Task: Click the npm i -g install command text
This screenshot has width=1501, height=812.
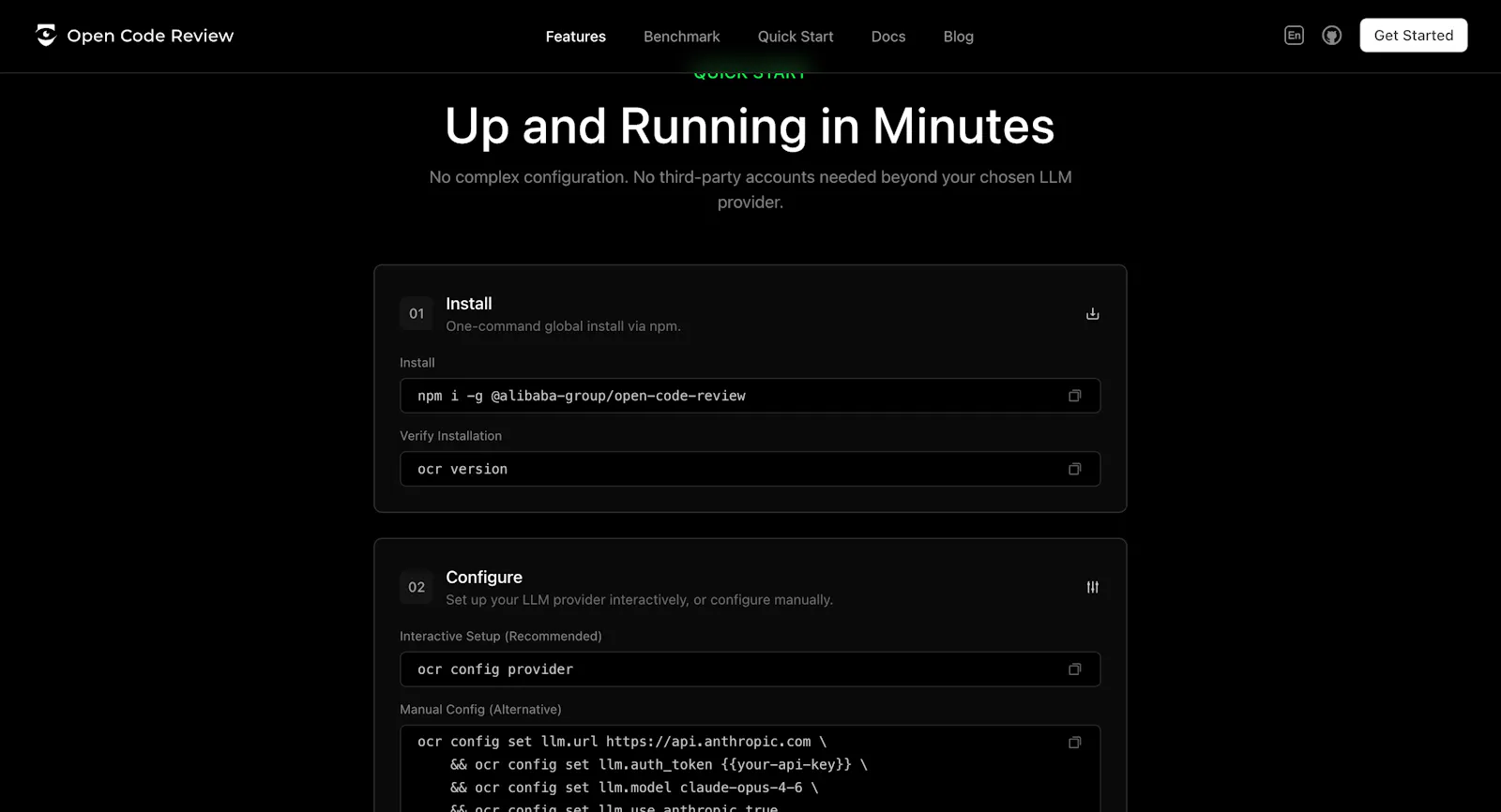Action: click(582, 396)
